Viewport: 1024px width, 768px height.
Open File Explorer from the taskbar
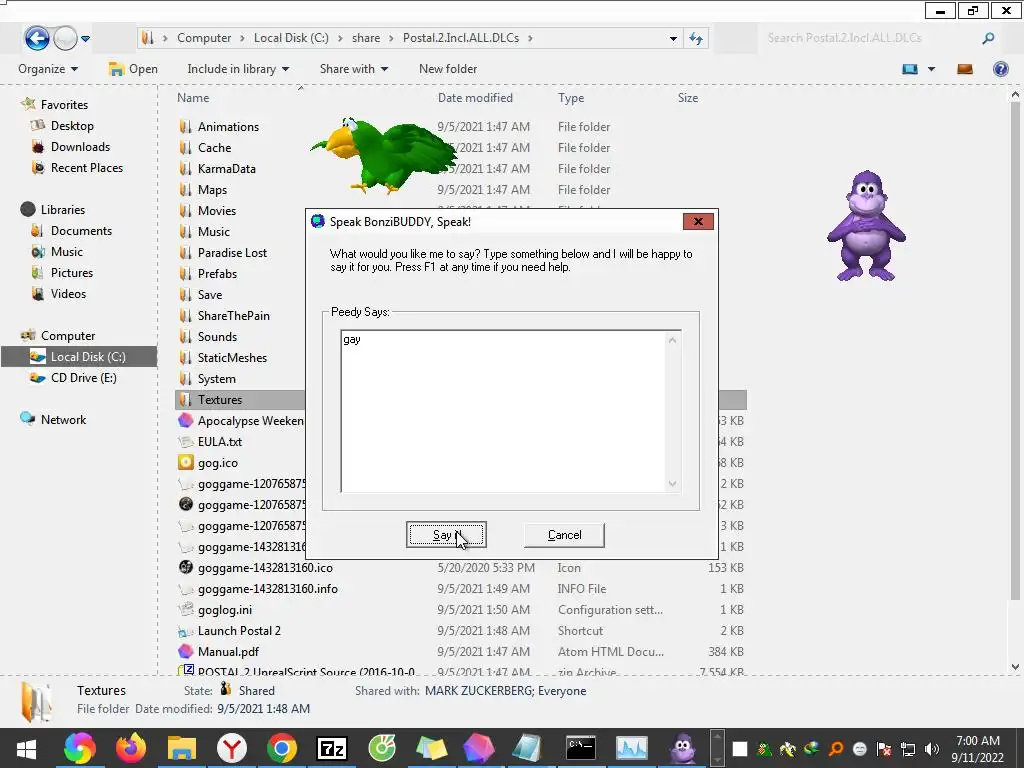coord(181,748)
